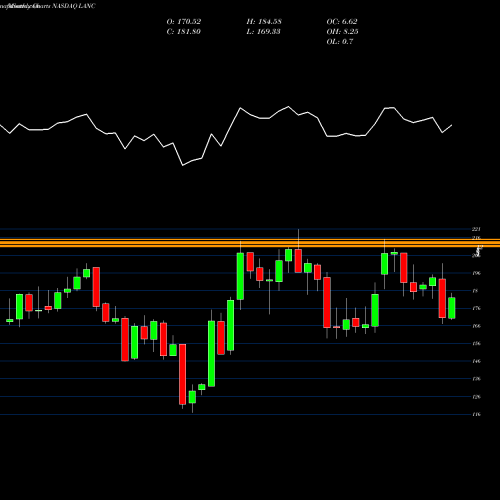Click the '136' price axis label
500x500 pixels.
(x=477, y=379)
